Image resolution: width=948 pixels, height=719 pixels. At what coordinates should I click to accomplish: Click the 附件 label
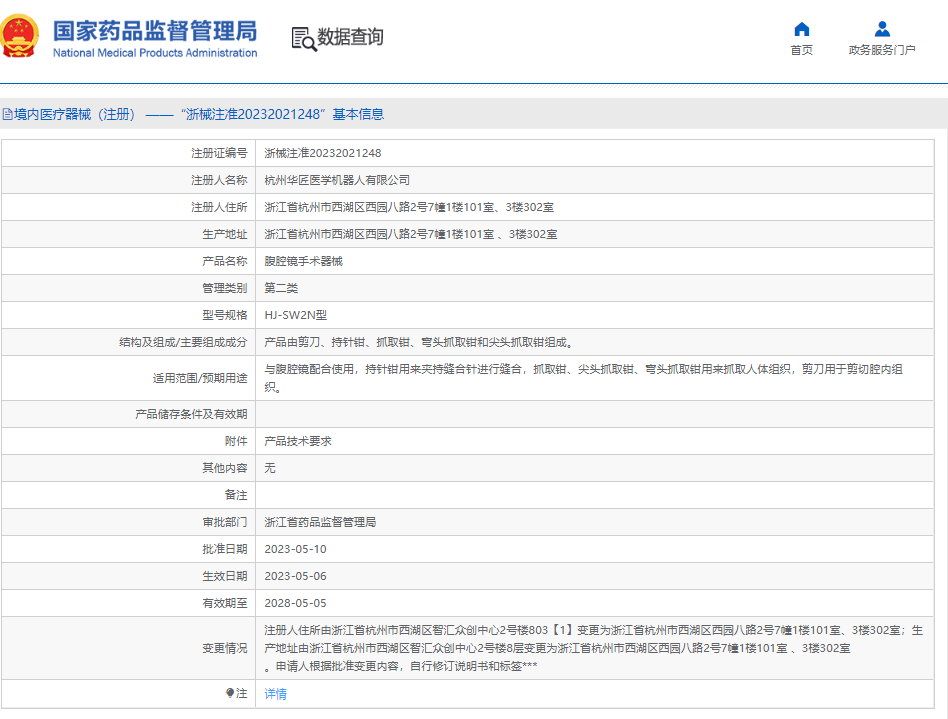pyautogui.click(x=236, y=441)
